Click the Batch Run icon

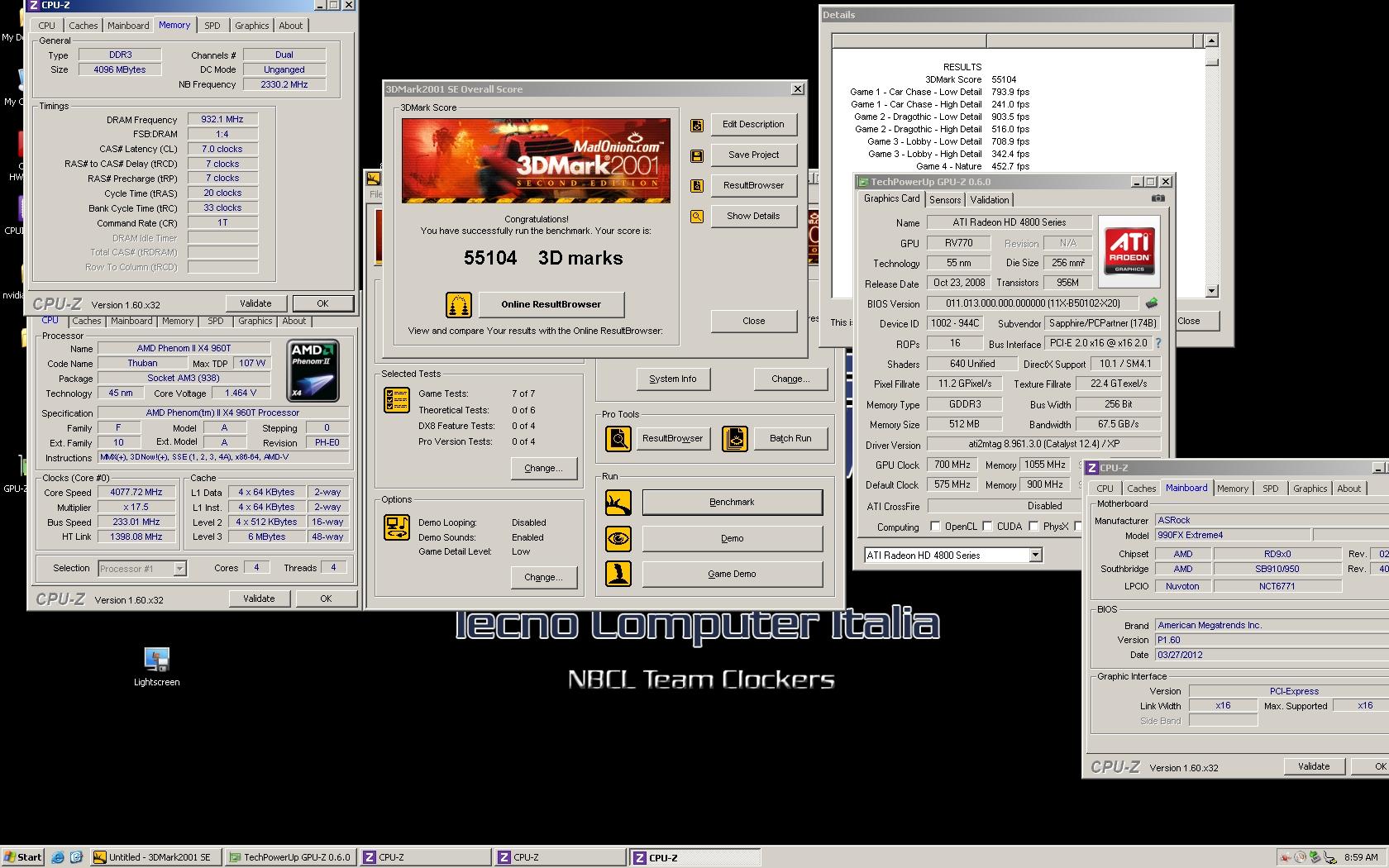735,438
